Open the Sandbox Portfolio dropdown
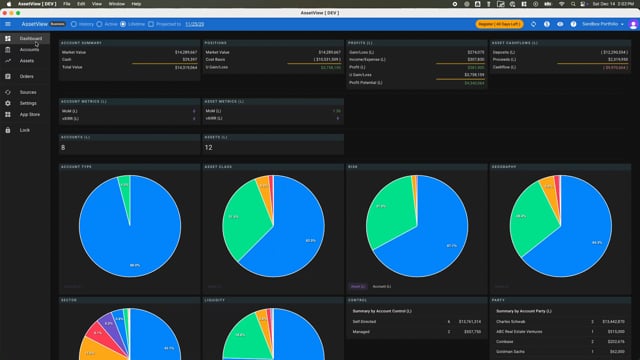Screen dimensions: 640x360 [603, 24]
